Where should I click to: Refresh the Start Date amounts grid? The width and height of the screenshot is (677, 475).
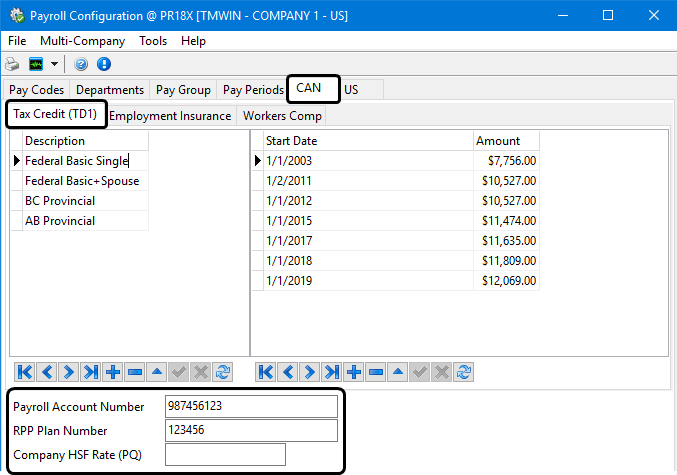click(x=463, y=372)
